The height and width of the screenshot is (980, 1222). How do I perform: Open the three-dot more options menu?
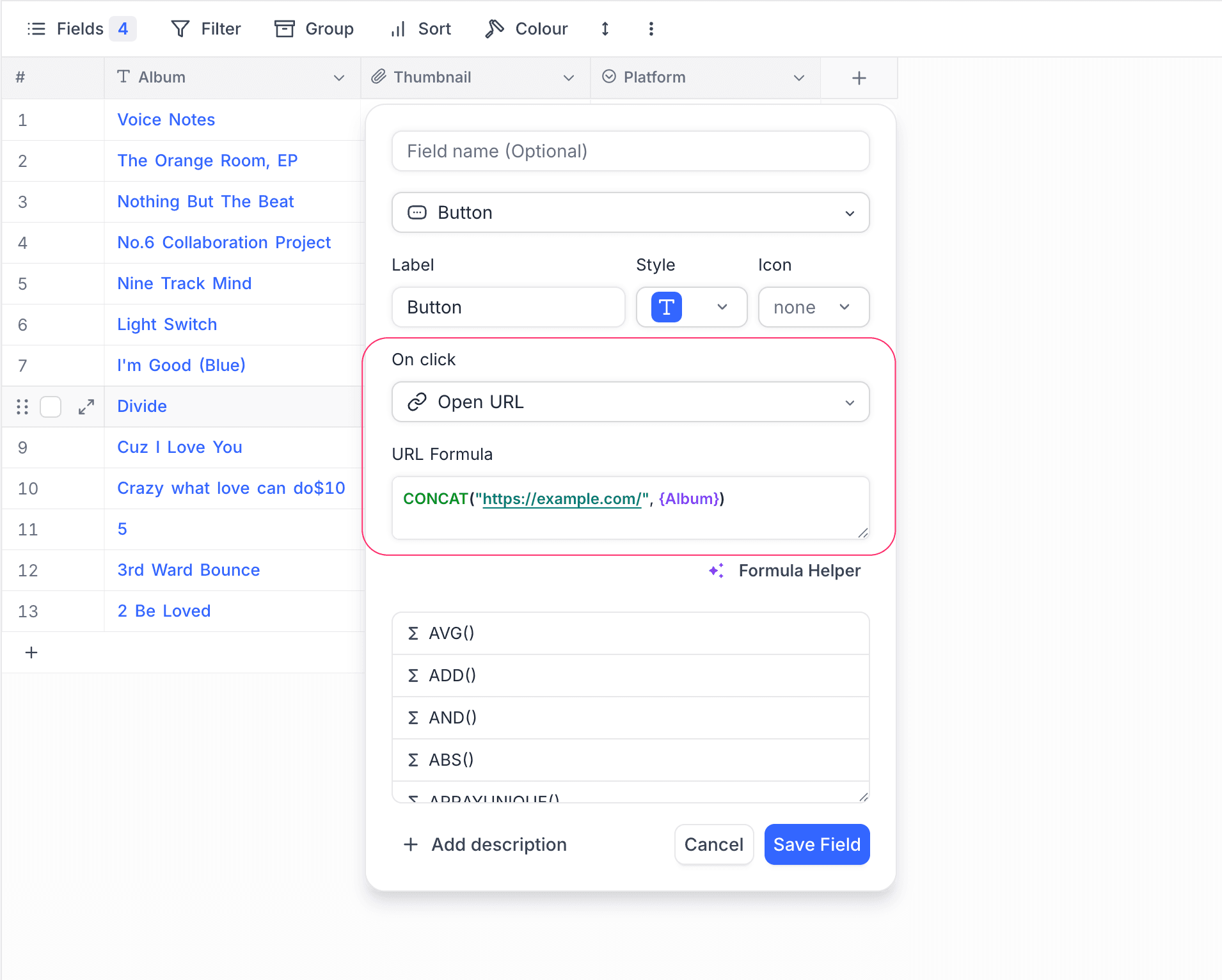pyautogui.click(x=651, y=29)
